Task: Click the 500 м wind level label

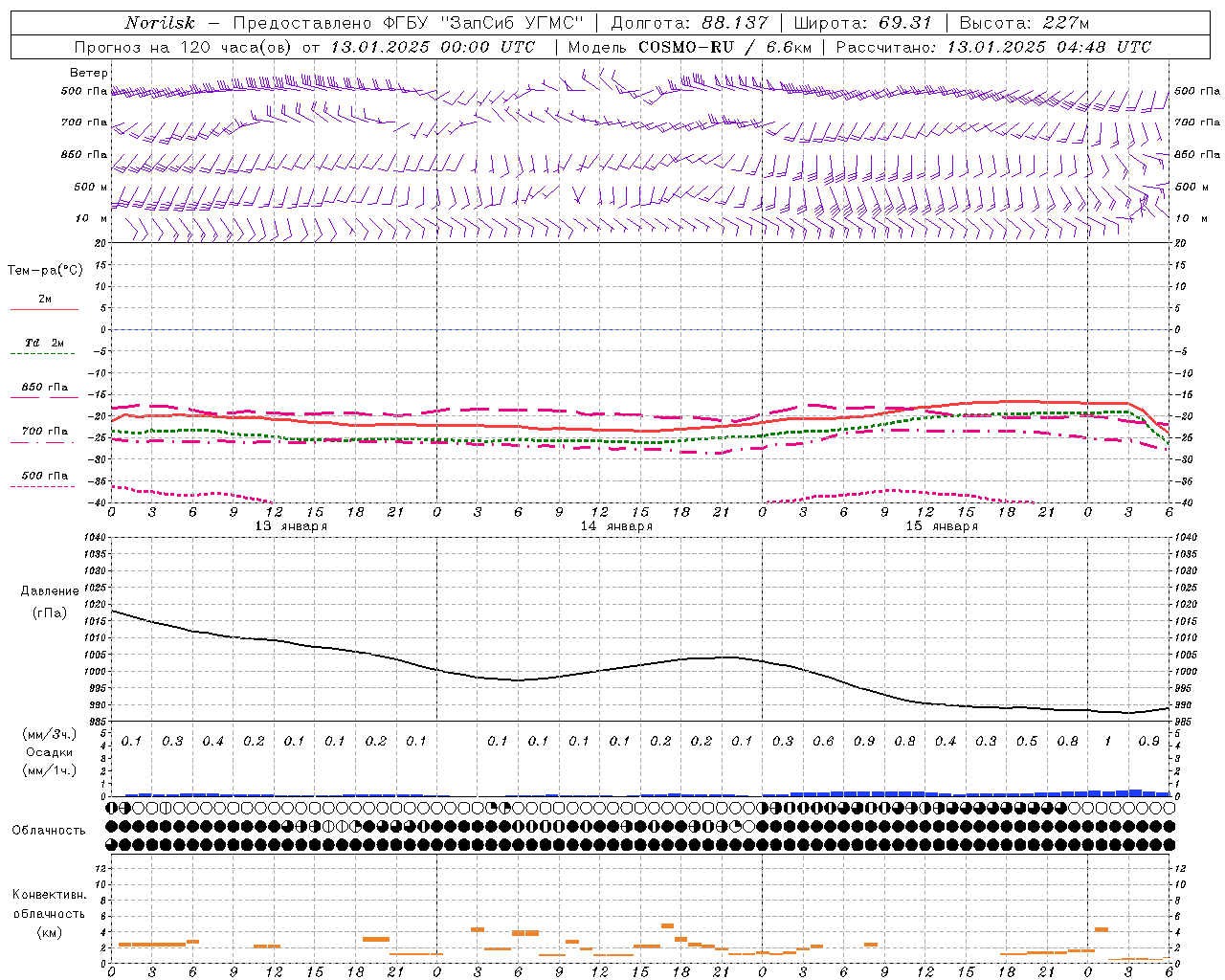Action: [90, 187]
